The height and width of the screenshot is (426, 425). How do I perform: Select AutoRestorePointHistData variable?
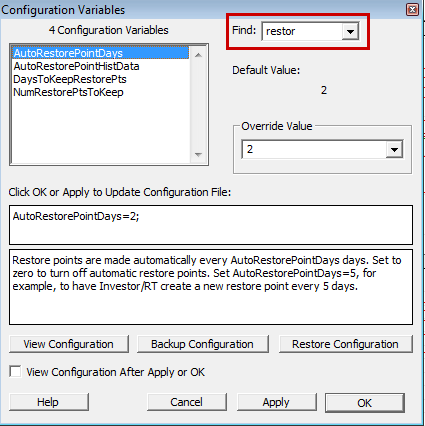click(76, 66)
